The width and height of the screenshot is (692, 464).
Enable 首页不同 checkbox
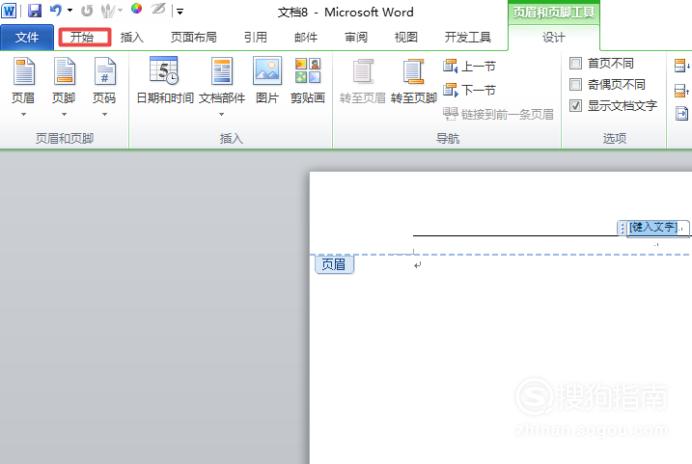(575, 64)
